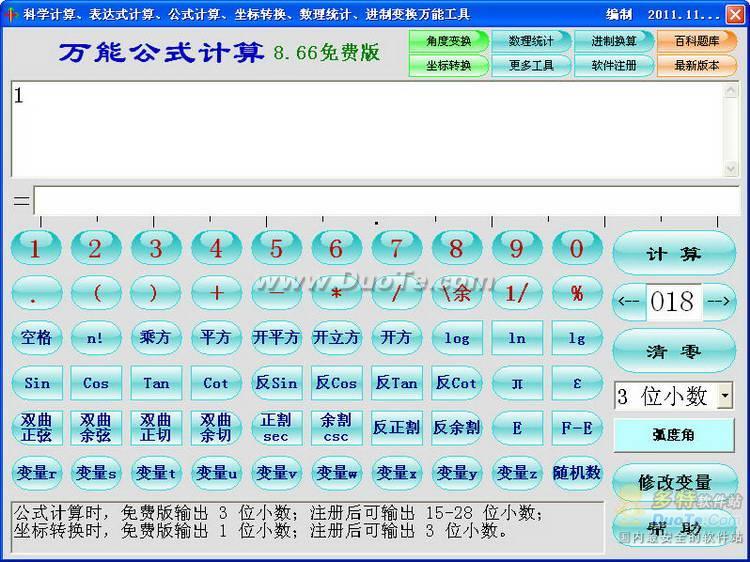
Task: Click the digit 6 button
Action: pyautogui.click(x=336, y=248)
